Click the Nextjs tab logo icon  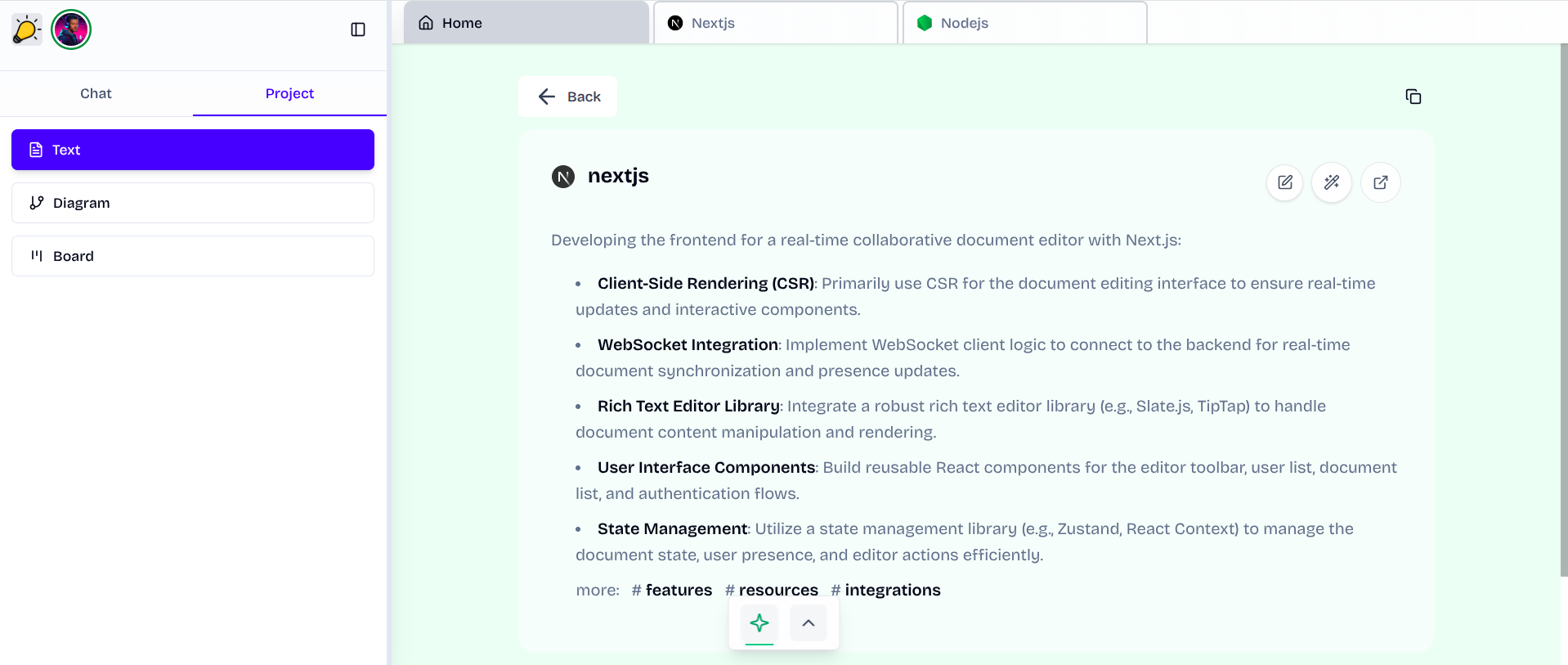[x=675, y=23]
